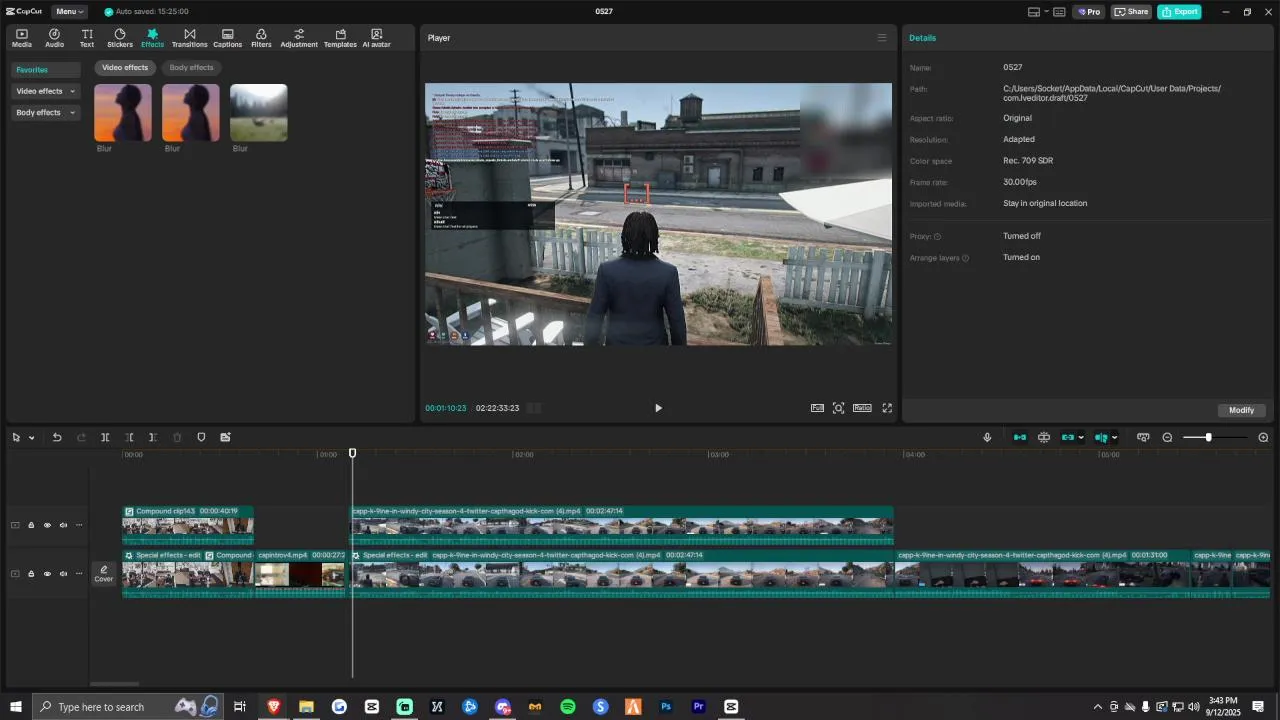Click the Export button
1280x720 pixels.
(x=1179, y=12)
